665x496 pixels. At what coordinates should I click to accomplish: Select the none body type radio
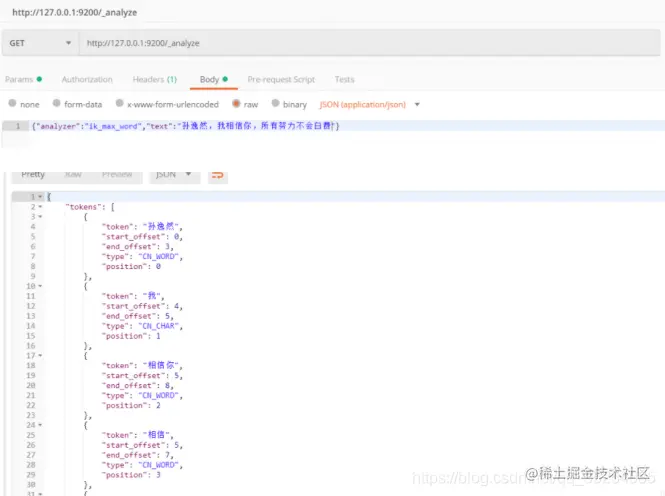coord(12,103)
